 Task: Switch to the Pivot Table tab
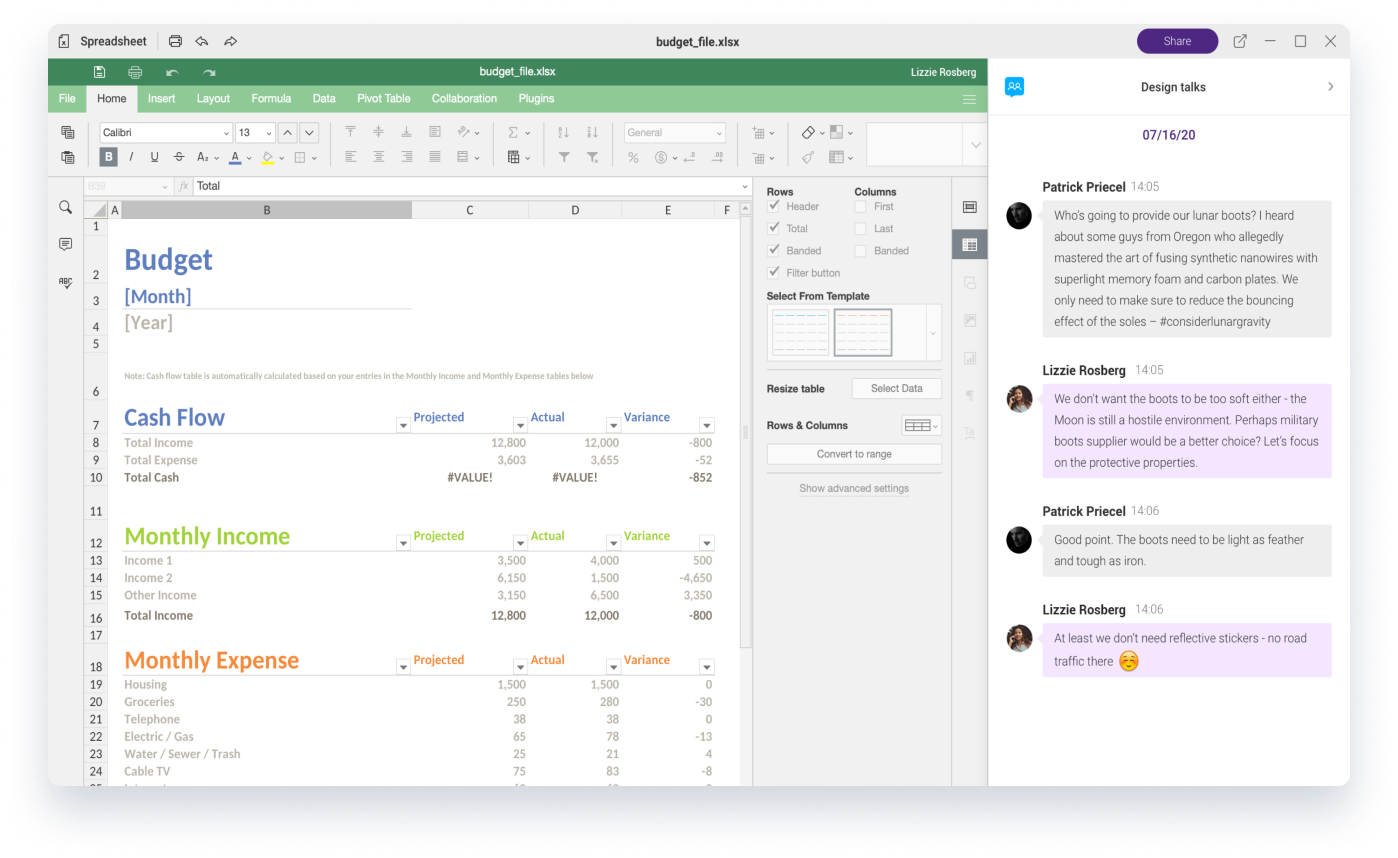[383, 99]
